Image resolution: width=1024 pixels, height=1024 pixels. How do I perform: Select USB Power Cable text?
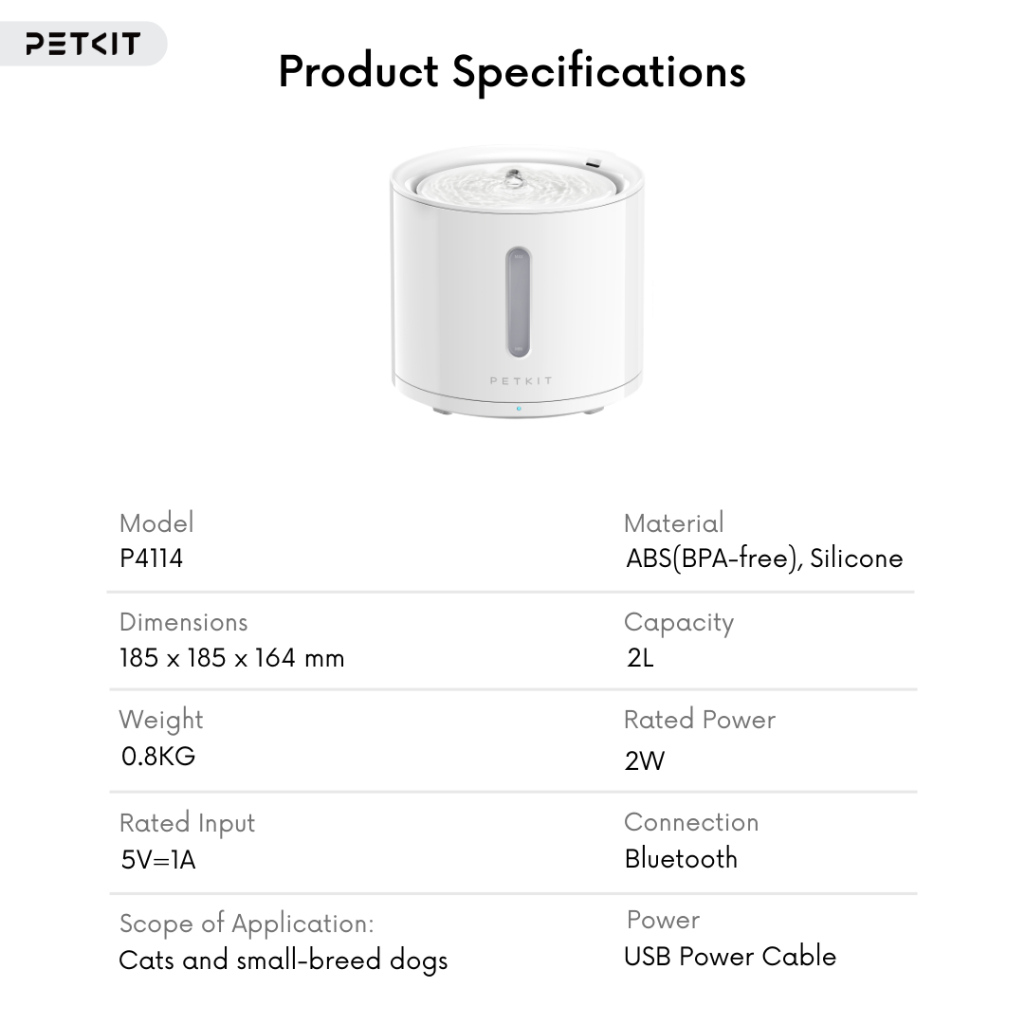point(730,957)
